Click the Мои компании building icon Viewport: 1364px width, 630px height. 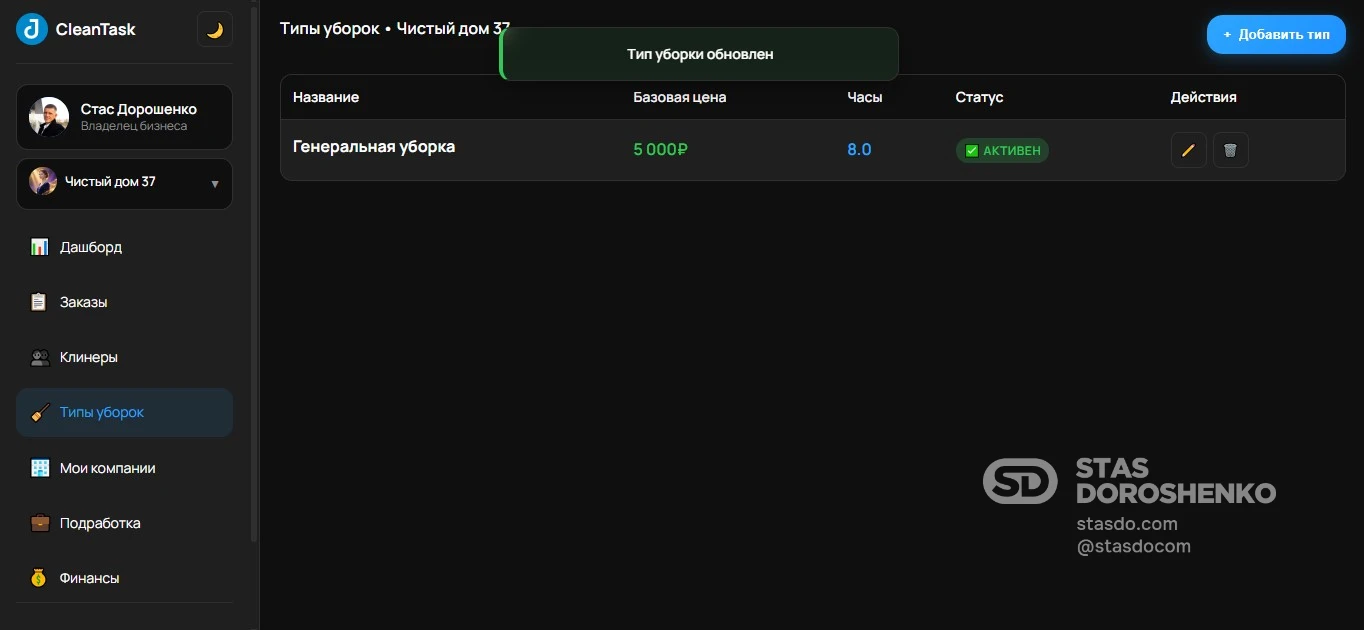[x=39, y=468]
